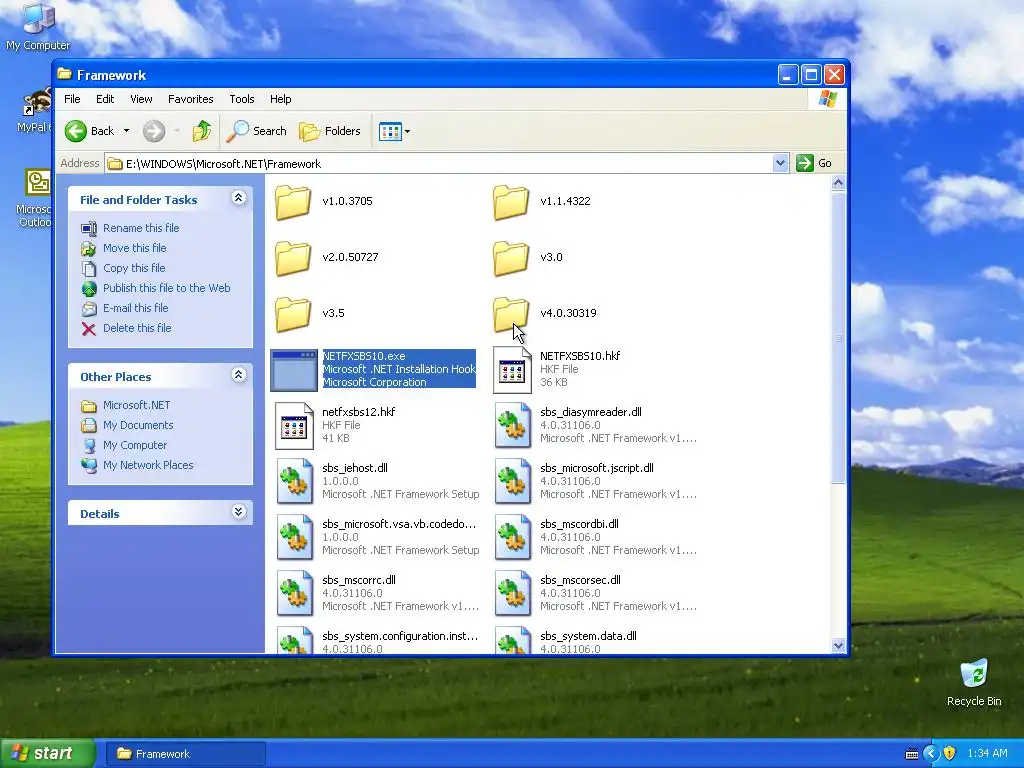Screen dimensions: 1024x768
Task: Open My Computer desktop icon
Action: (38, 26)
